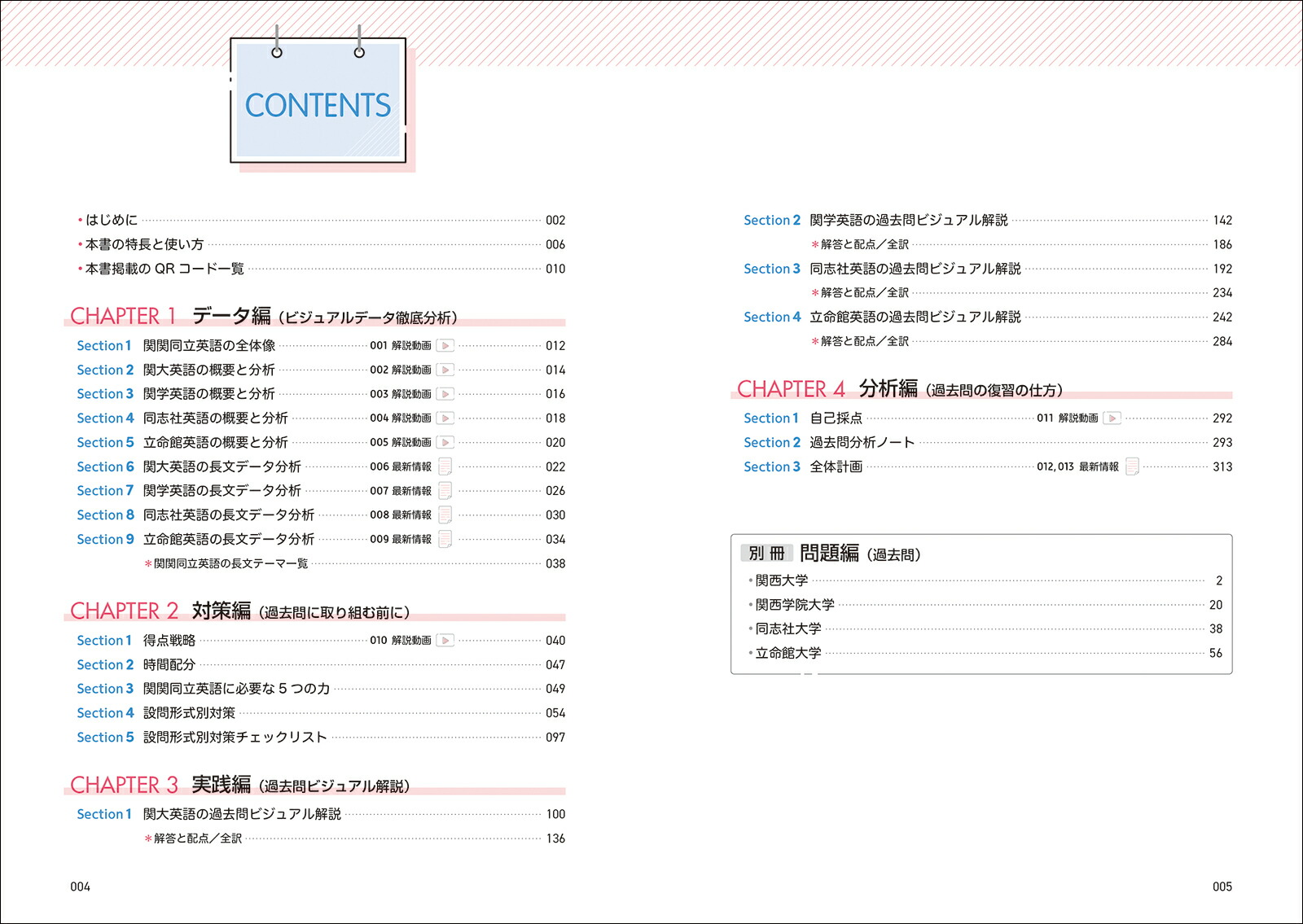Select the CHAPTER 2 対策編 heading
Image resolution: width=1303 pixels, height=924 pixels.
[240, 611]
